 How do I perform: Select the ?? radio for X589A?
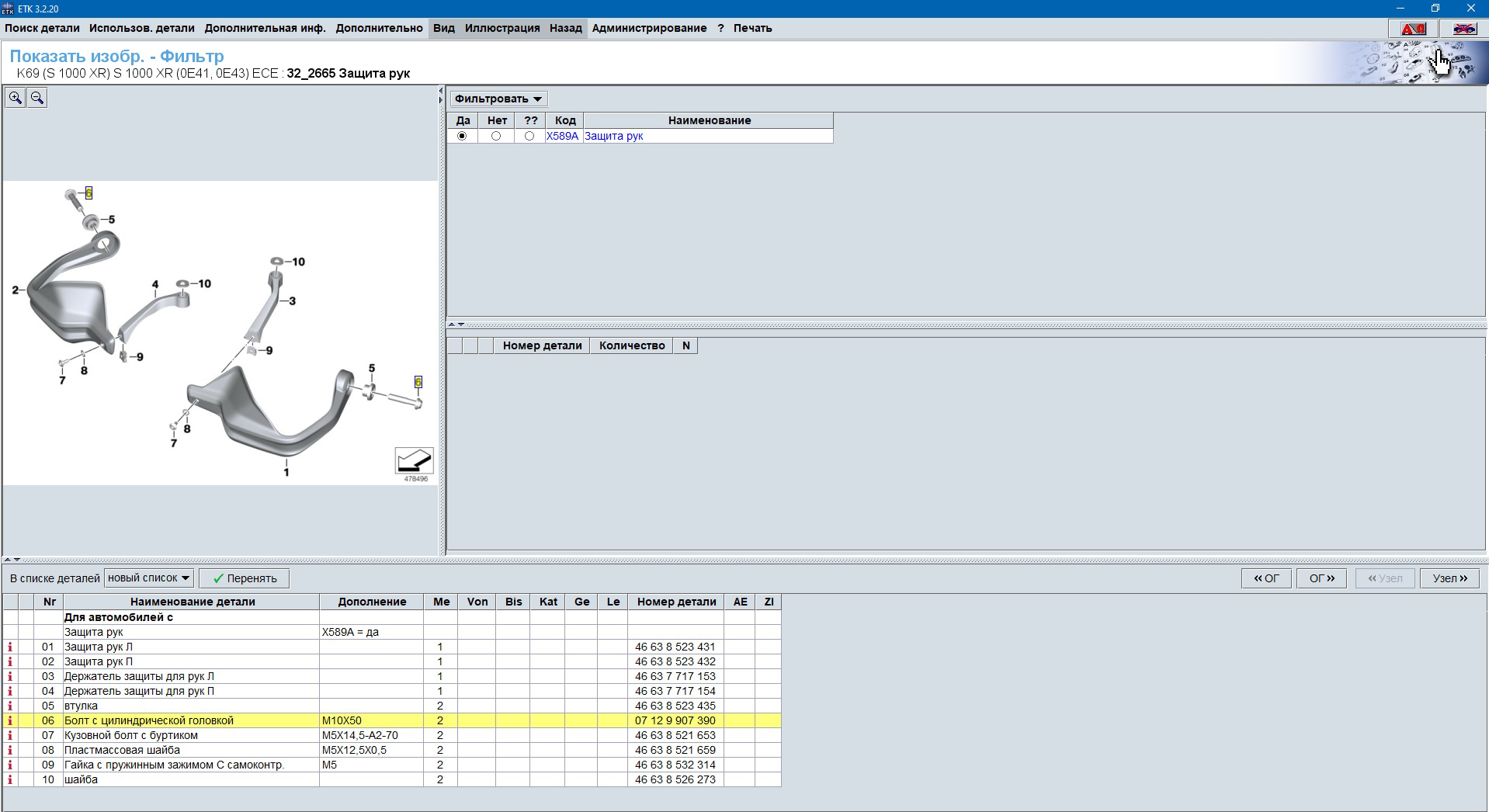(x=529, y=136)
